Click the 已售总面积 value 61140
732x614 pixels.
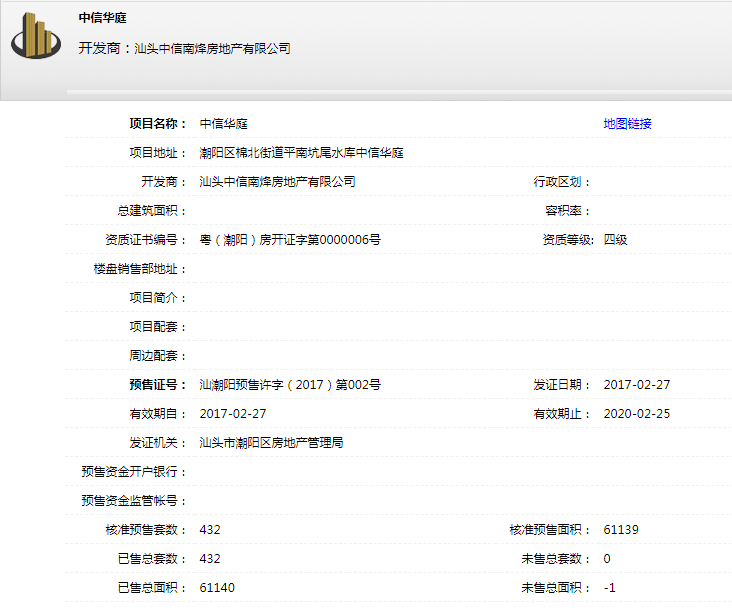pyautogui.click(x=217, y=588)
